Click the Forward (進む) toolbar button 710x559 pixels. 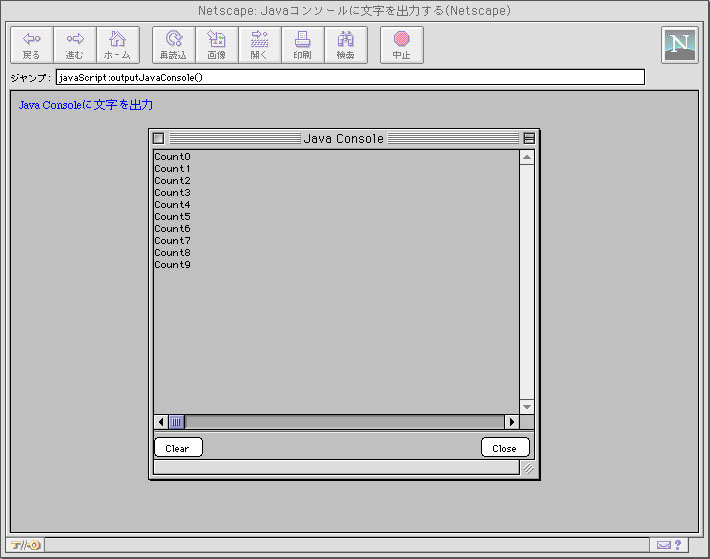tap(75, 45)
